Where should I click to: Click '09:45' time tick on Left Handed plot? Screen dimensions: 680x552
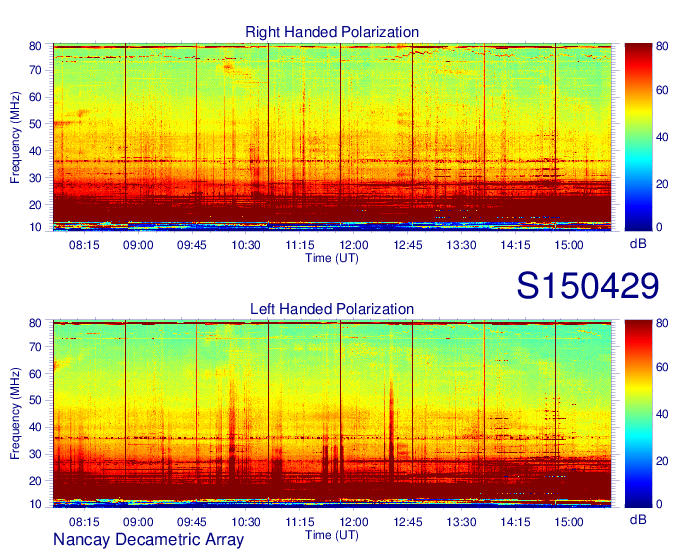[192, 522]
